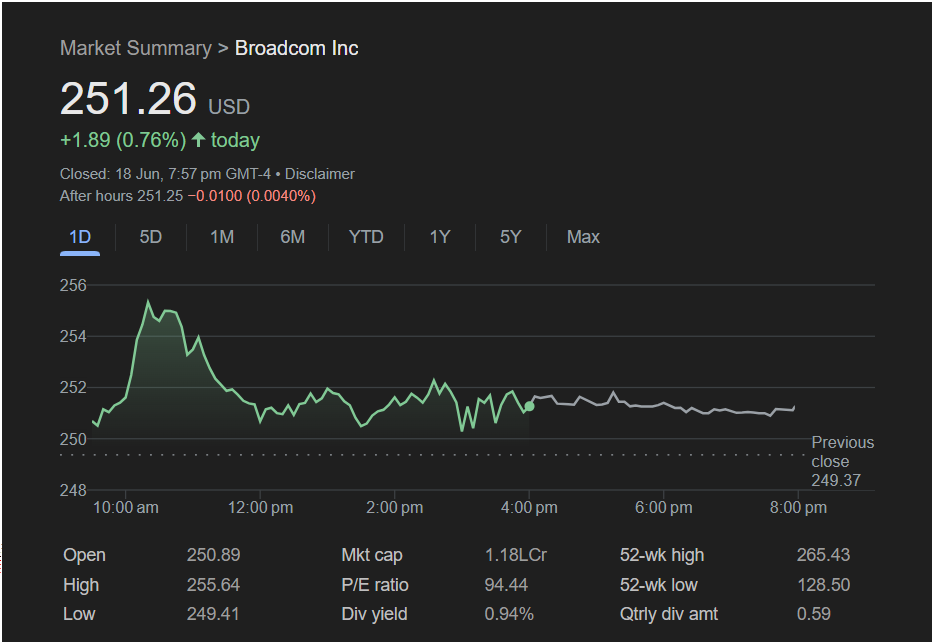Viewport: 934px width, 644px height.
Task: Click the 250 price axis label
Action: point(73,439)
